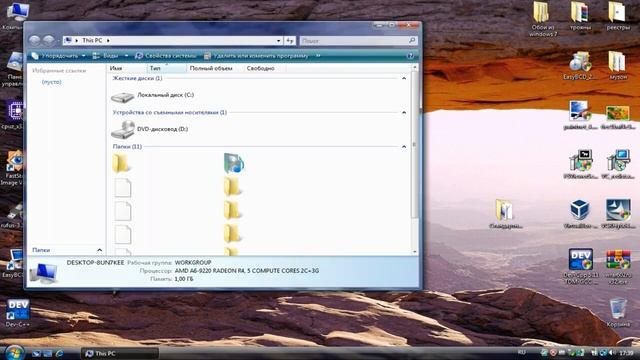The image size is (640, 360).
Task: Open the music folder icon with blue note
Action: tap(234, 163)
